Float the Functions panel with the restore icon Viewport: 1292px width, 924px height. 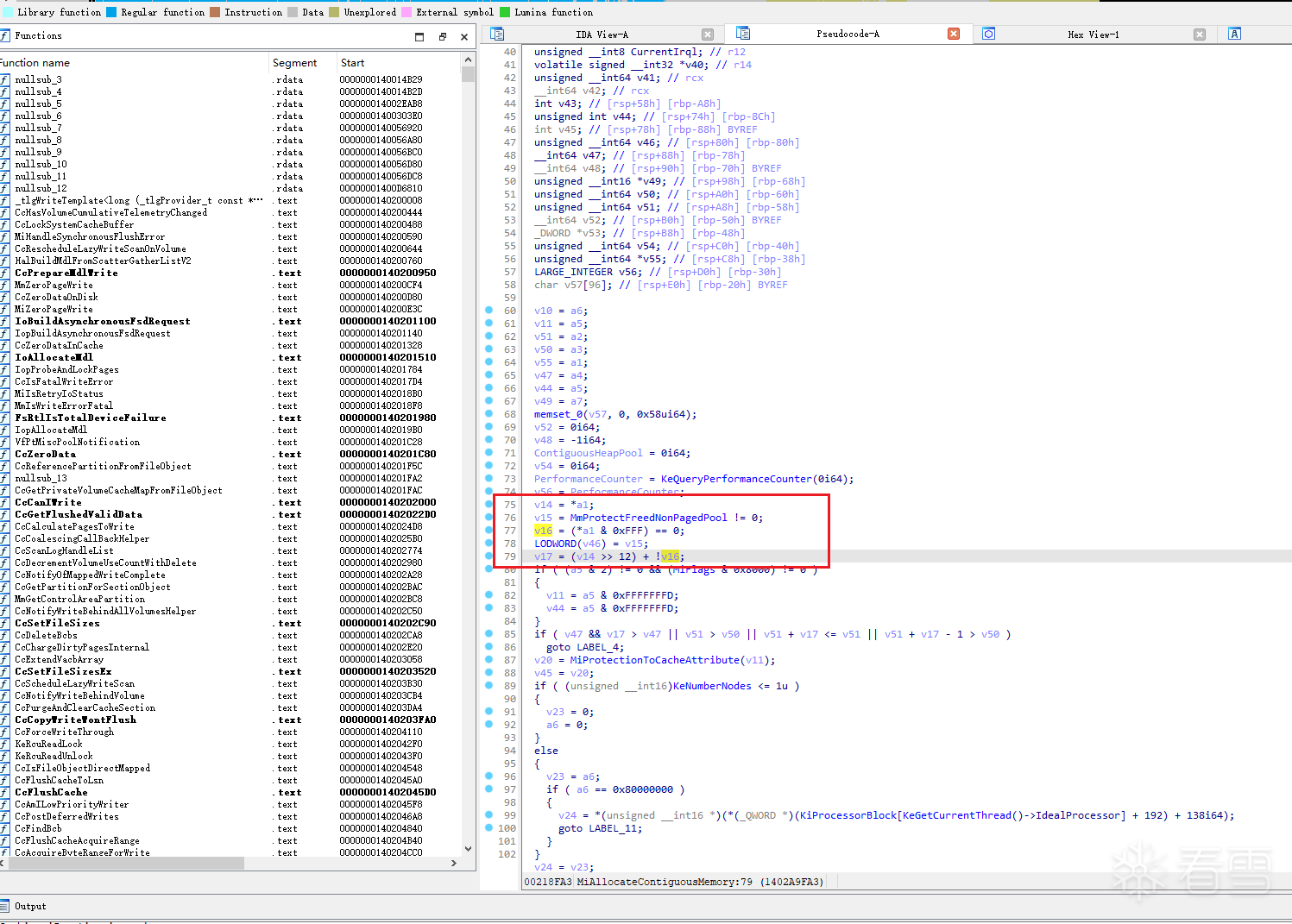pyautogui.click(x=443, y=36)
